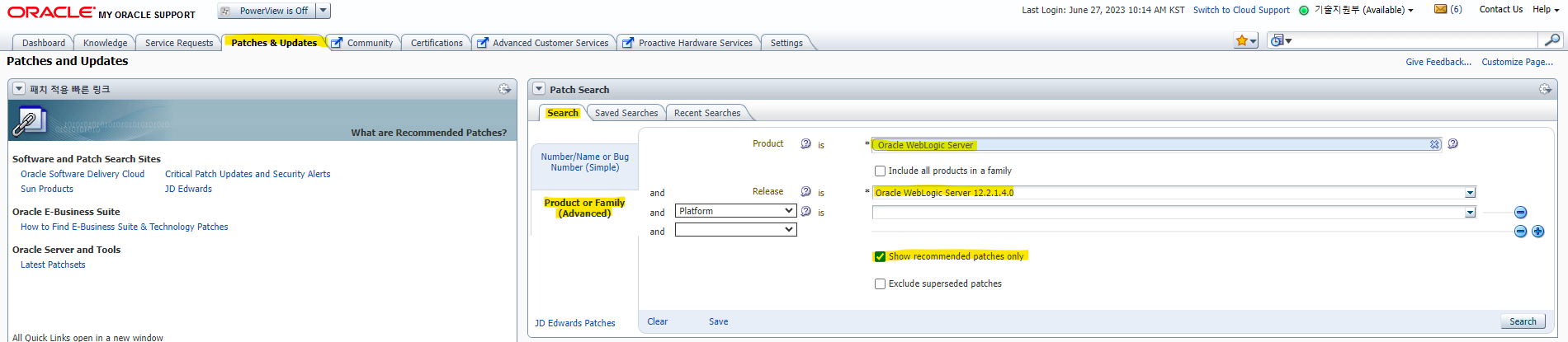The width and height of the screenshot is (1568, 342).
Task: Collapse the Patch Search panel
Action: pyautogui.click(x=539, y=89)
